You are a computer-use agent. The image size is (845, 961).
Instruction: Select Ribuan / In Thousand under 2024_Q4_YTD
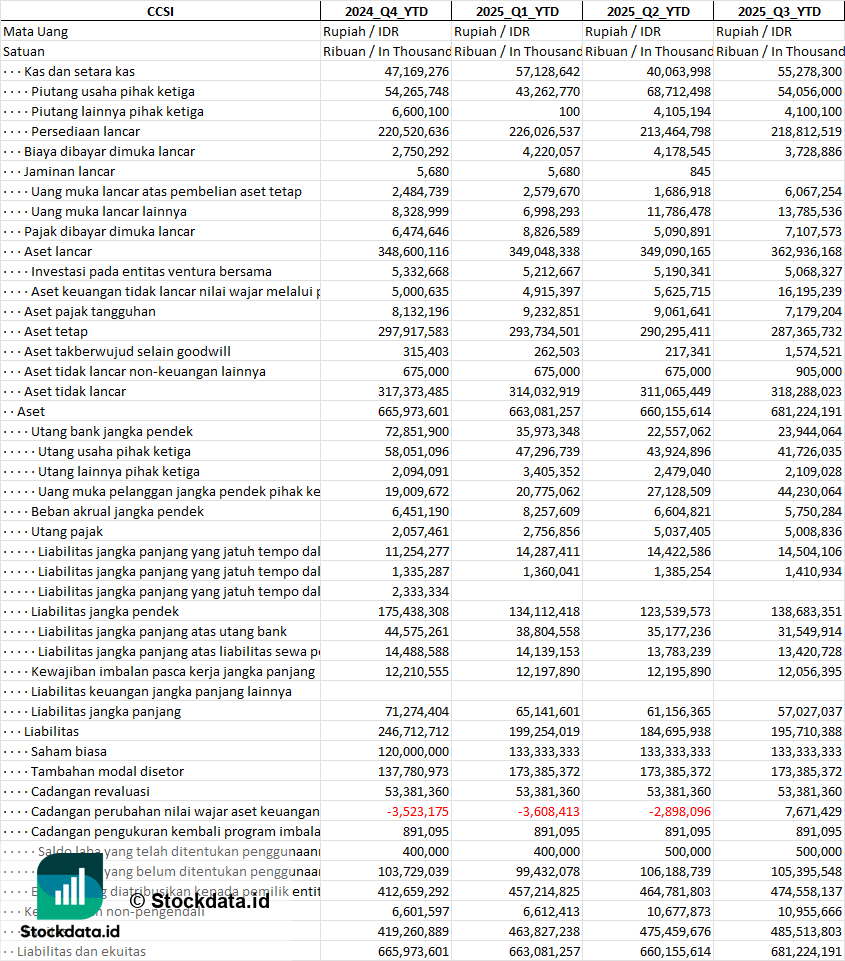387,51
